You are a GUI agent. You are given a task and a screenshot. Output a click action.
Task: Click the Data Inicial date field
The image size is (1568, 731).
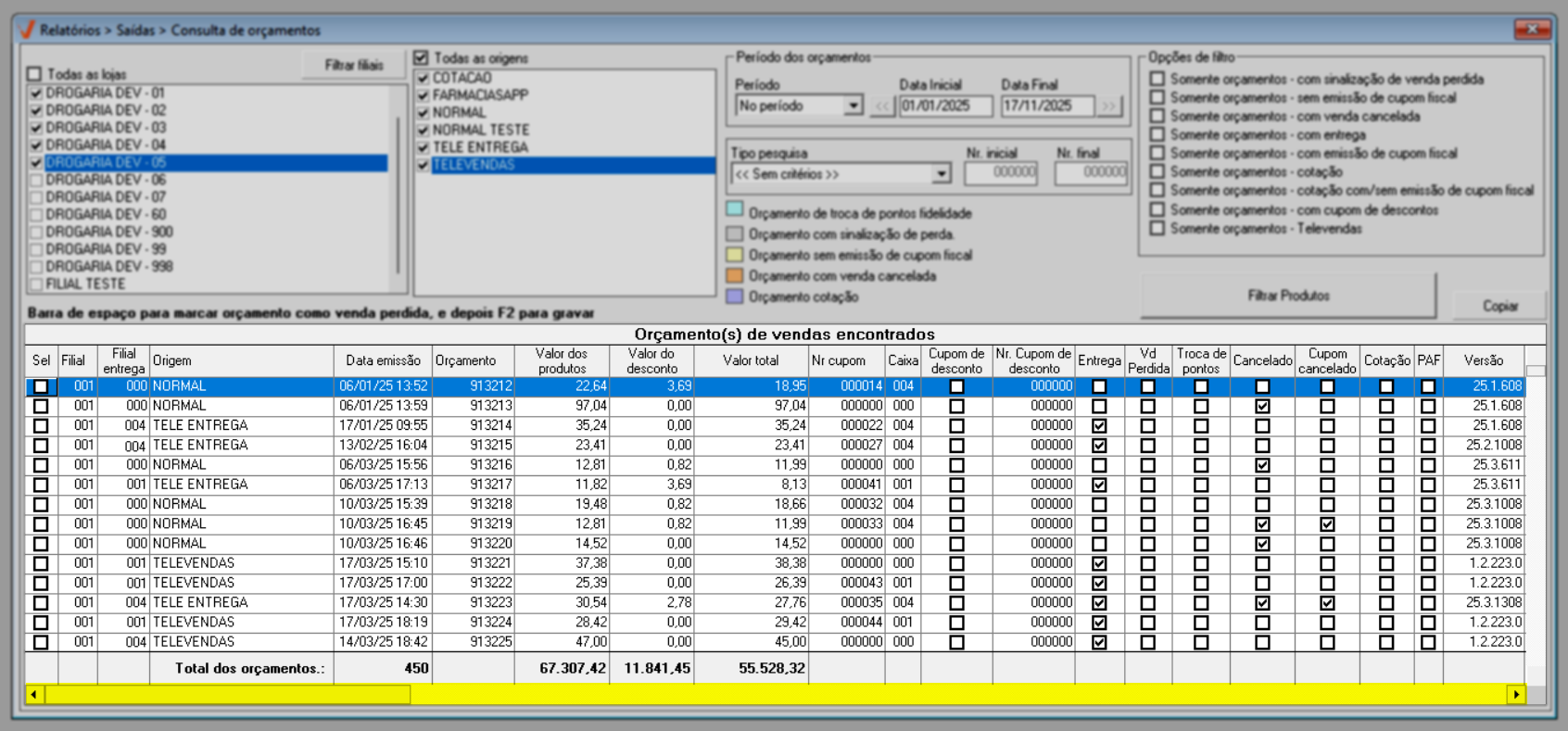pyautogui.click(x=944, y=107)
